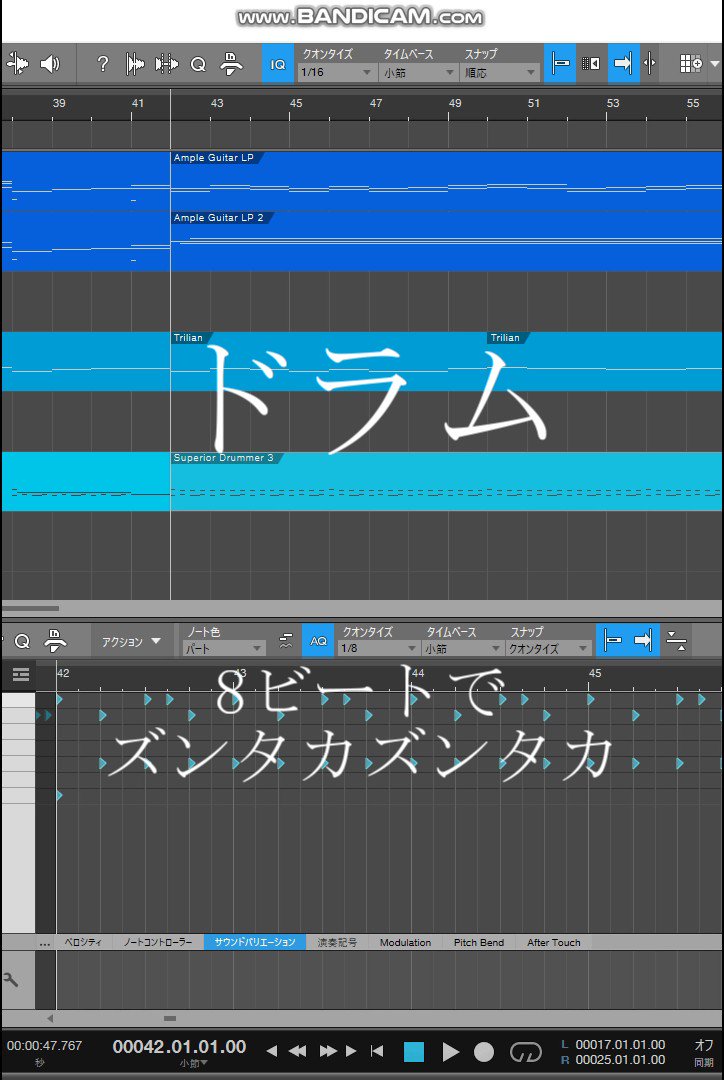Switch to the Pitch Bend tab
724x1080 pixels.
pyautogui.click(x=479, y=942)
